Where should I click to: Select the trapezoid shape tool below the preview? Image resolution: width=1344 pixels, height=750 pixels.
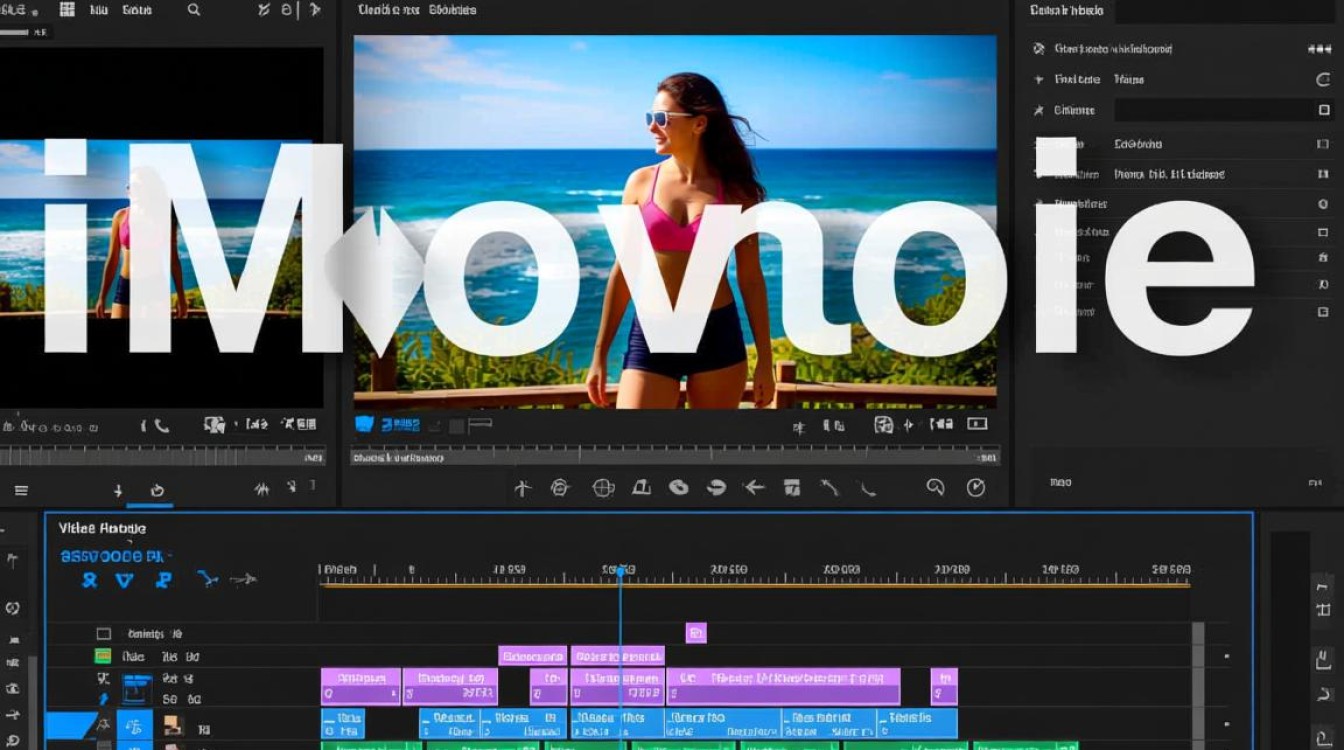click(x=642, y=487)
